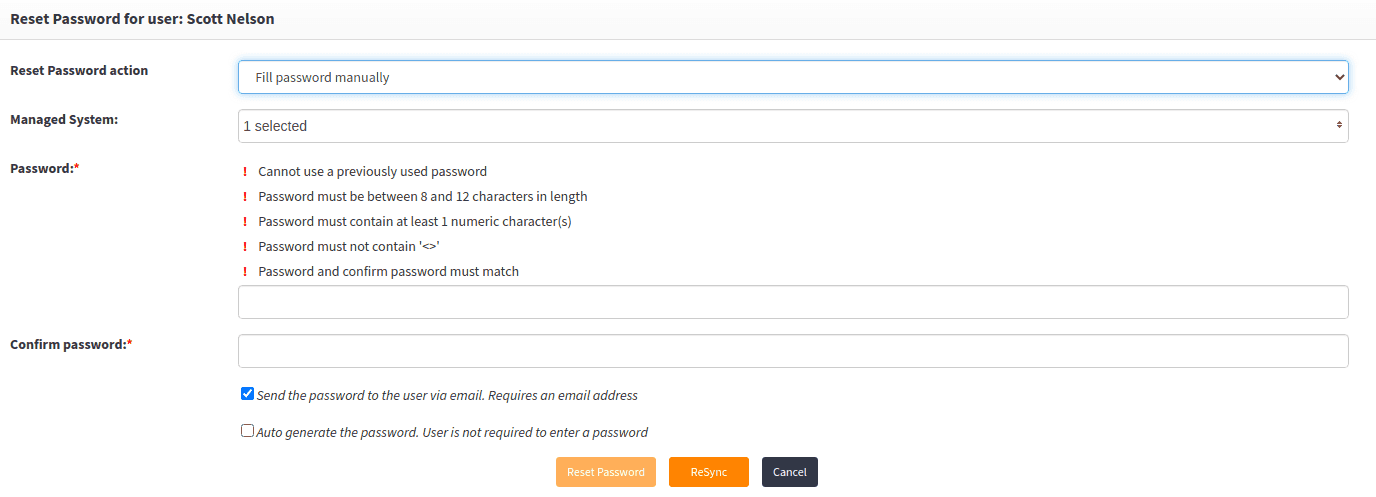This screenshot has height=497, width=1376.
Task: Click the 'Reset Password action' label
Action: pyautogui.click(x=79, y=71)
